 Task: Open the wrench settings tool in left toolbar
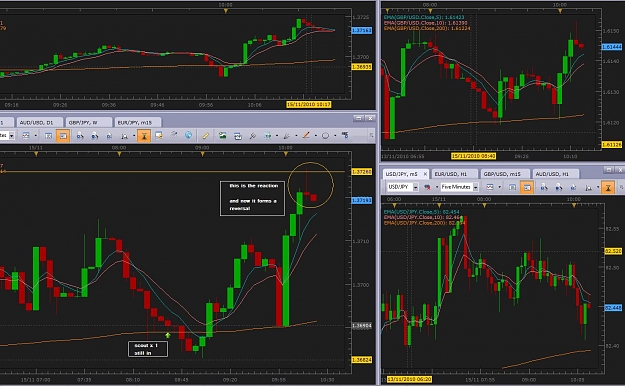[253, 136]
